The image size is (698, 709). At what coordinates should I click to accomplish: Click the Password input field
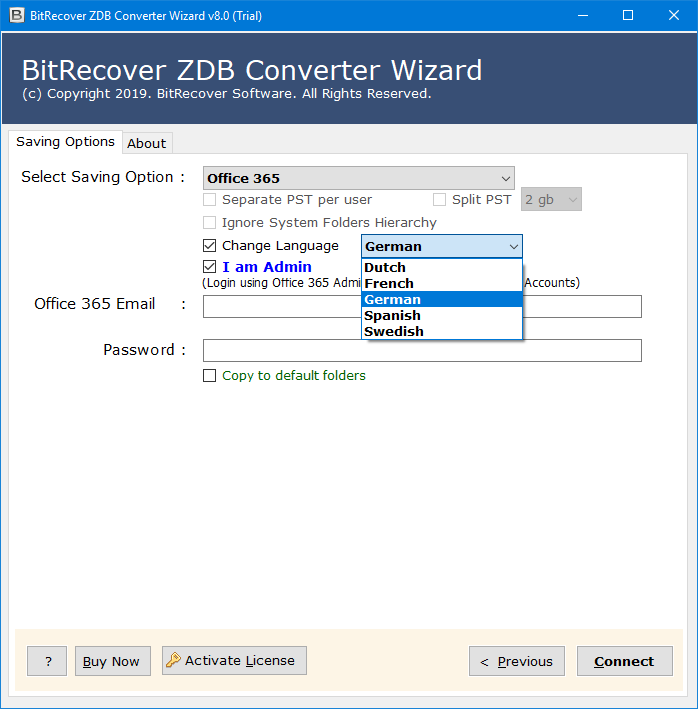pyautogui.click(x=421, y=350)
